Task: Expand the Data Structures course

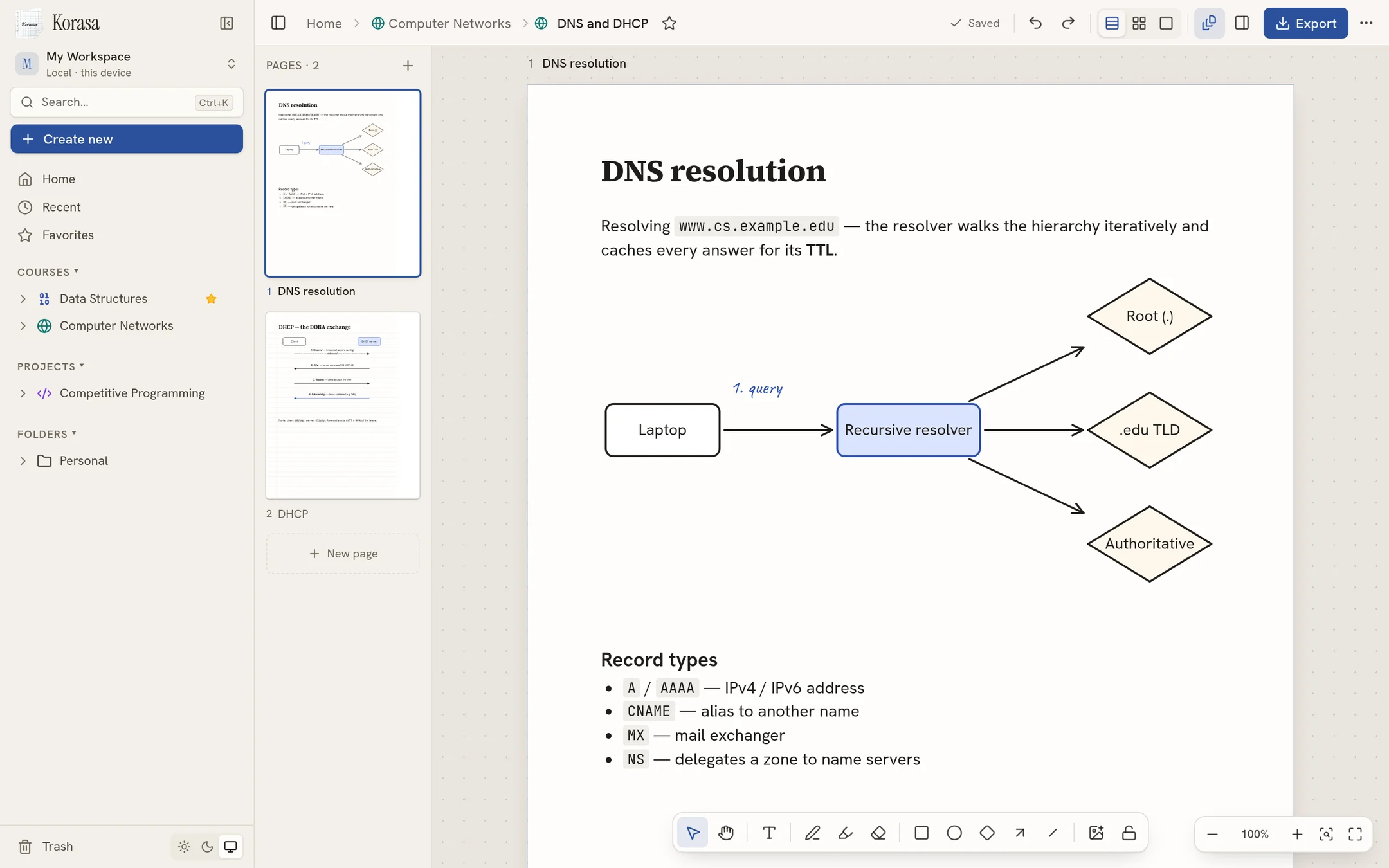Action: (23, 298)
